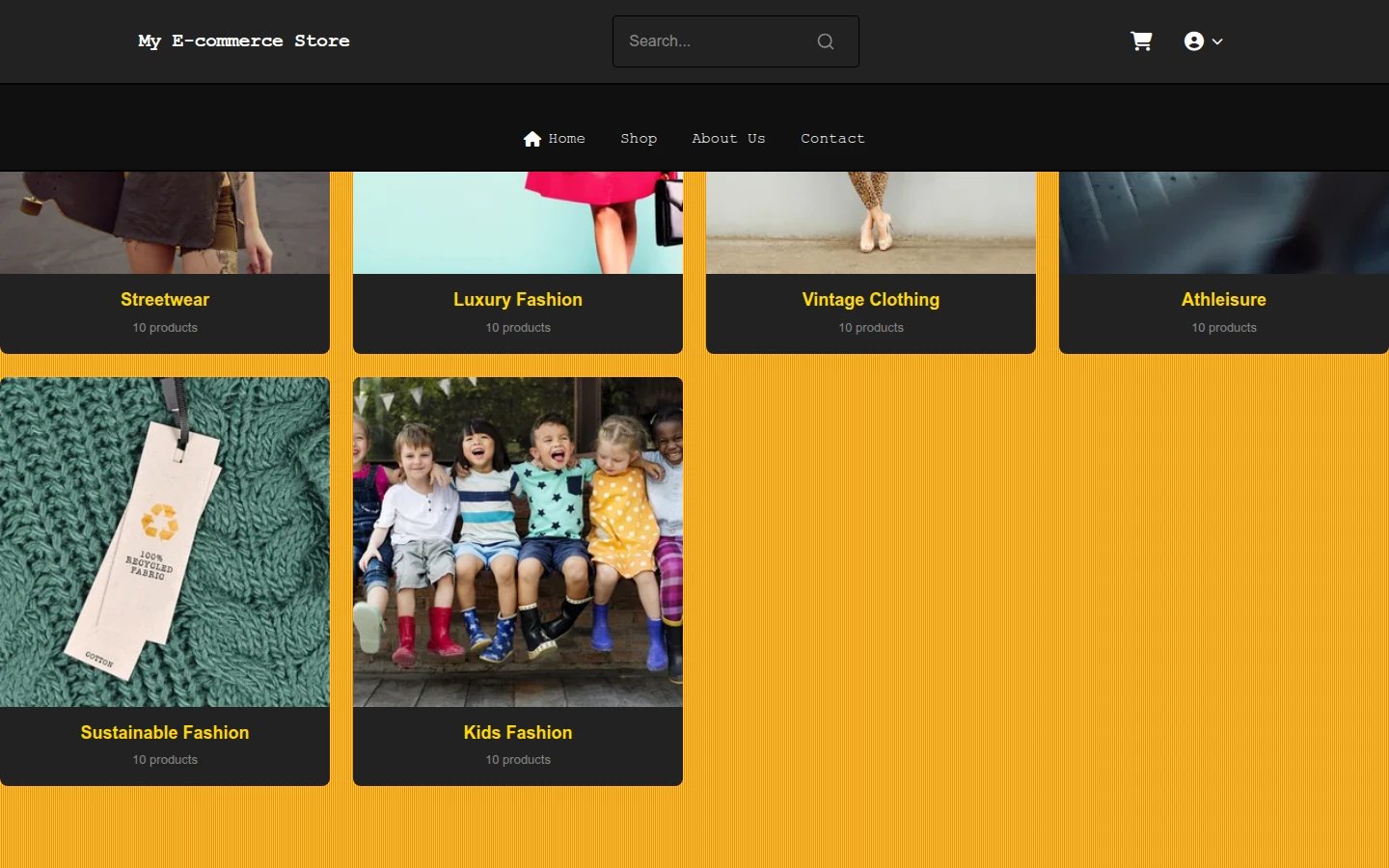Viewport: 1389px width, 868px height.
Task: Click '10 products' under Streetwear
Action: 165,328
